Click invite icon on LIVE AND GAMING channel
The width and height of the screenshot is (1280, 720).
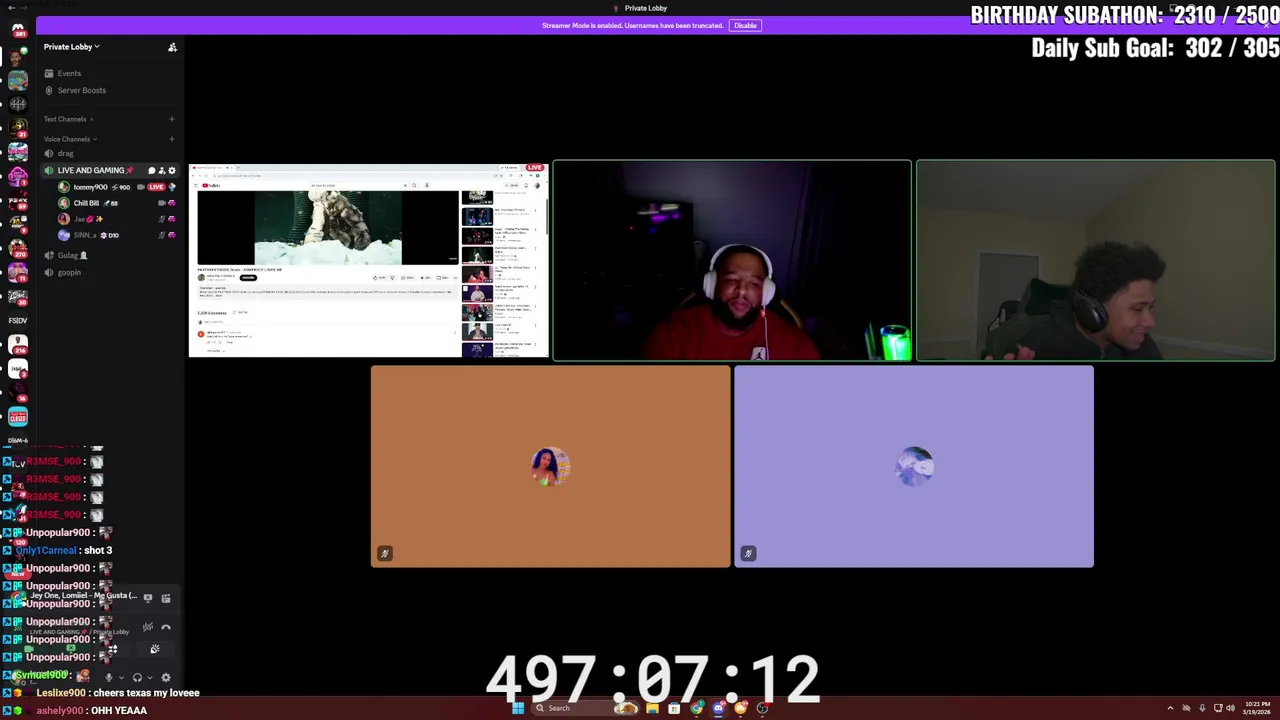coord(161,170)
